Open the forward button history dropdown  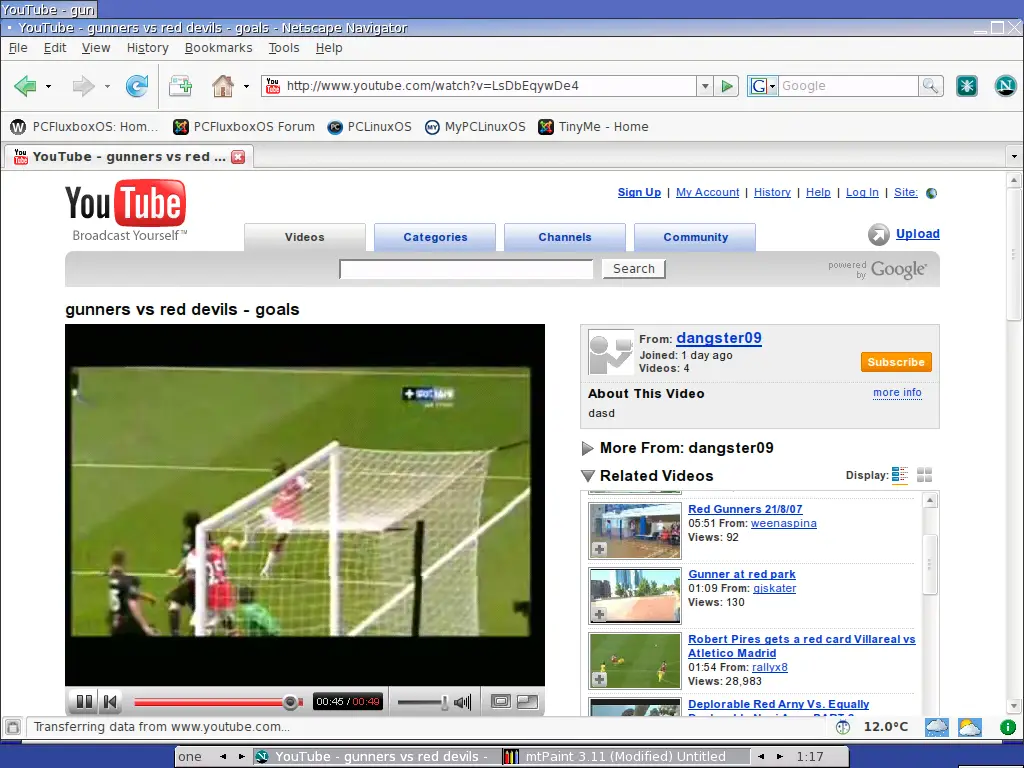coord(107,86)
